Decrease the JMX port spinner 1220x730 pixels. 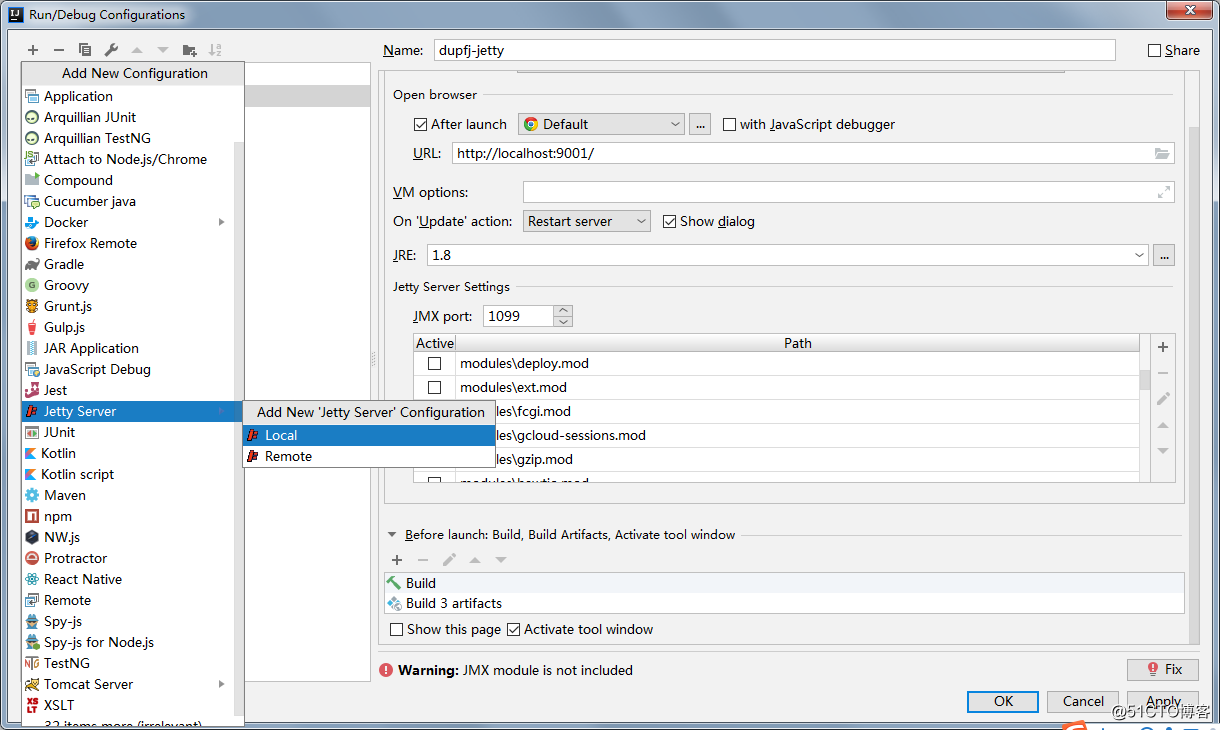(x=563, y=321)
